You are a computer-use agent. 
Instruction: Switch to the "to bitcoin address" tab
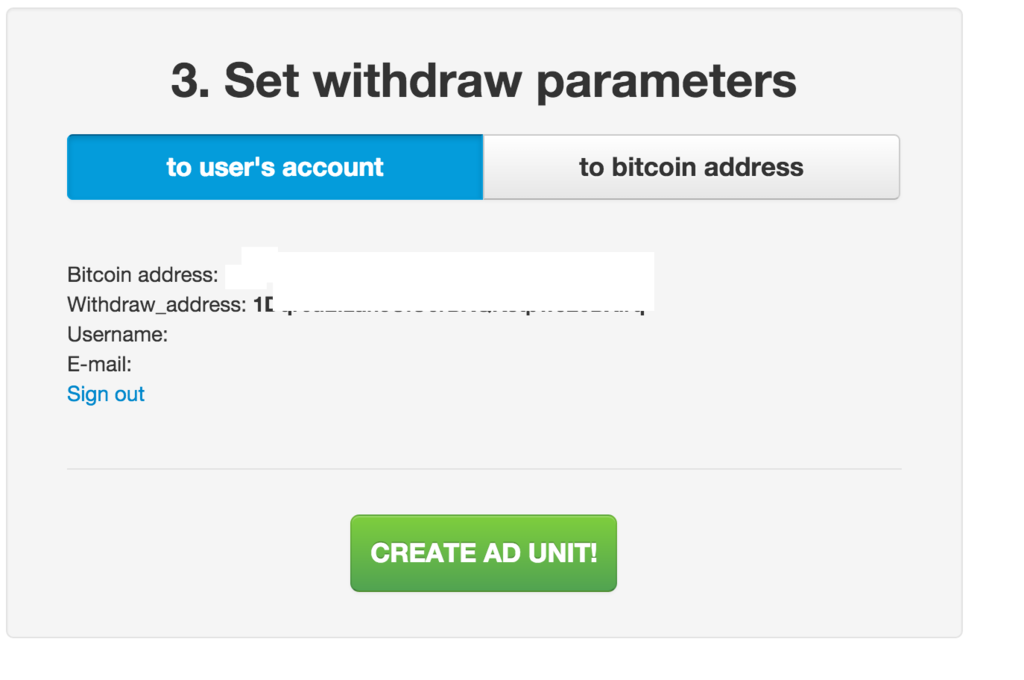click(x=691, y=167)
